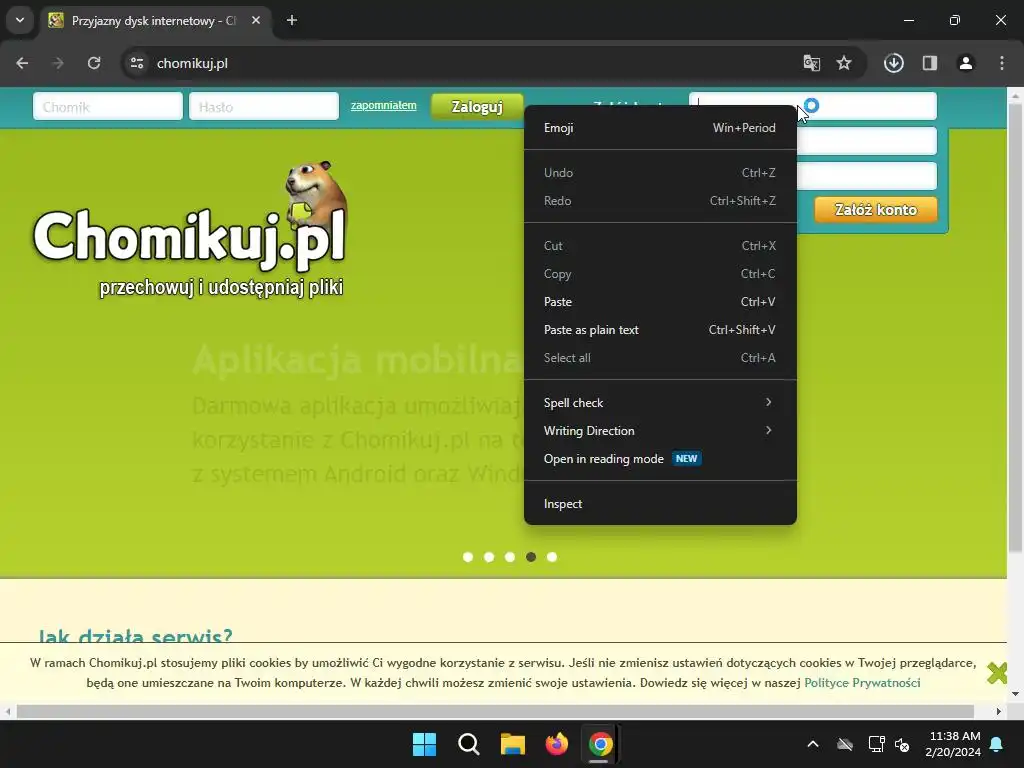Select the Przyjazny dysk internetowy tab

(153, 21)
